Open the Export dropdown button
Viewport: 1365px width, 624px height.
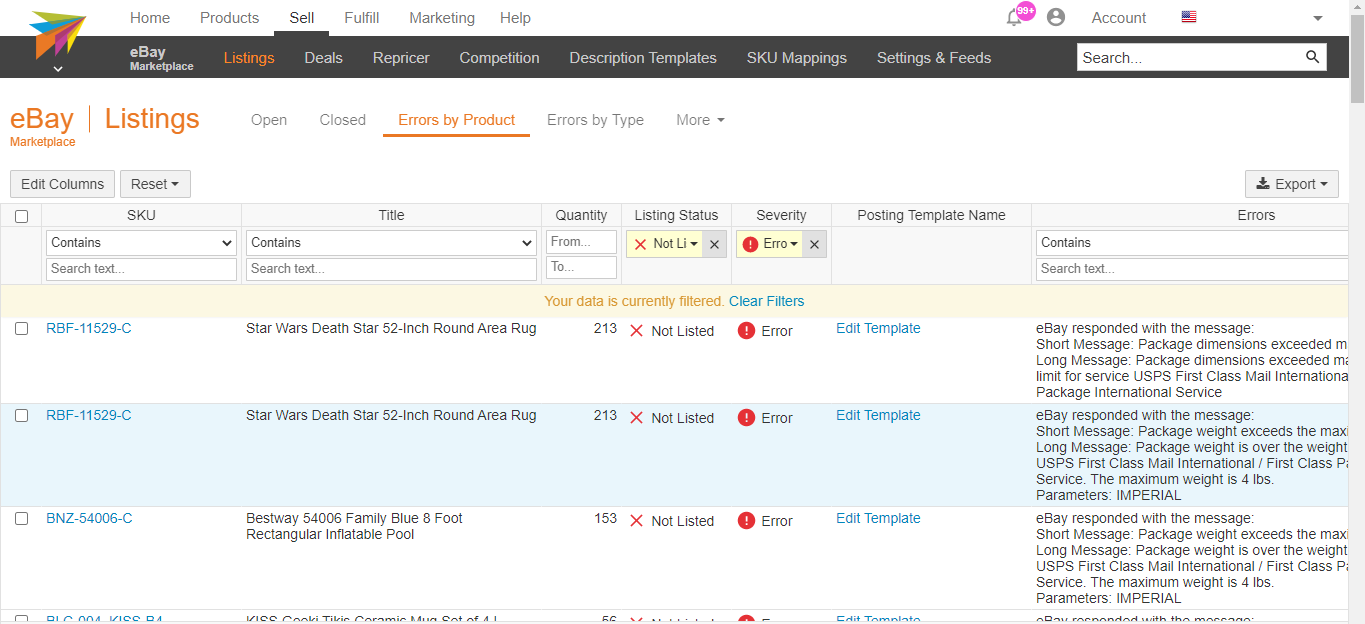pos(1292,184)
